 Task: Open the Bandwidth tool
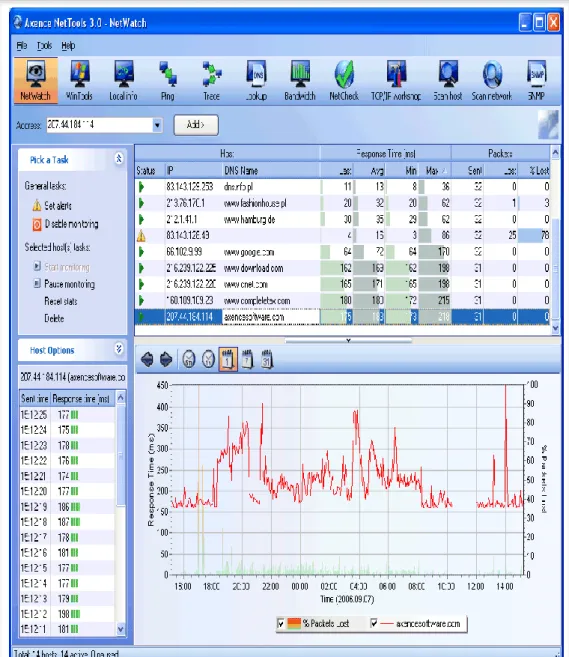pos(300,81)
